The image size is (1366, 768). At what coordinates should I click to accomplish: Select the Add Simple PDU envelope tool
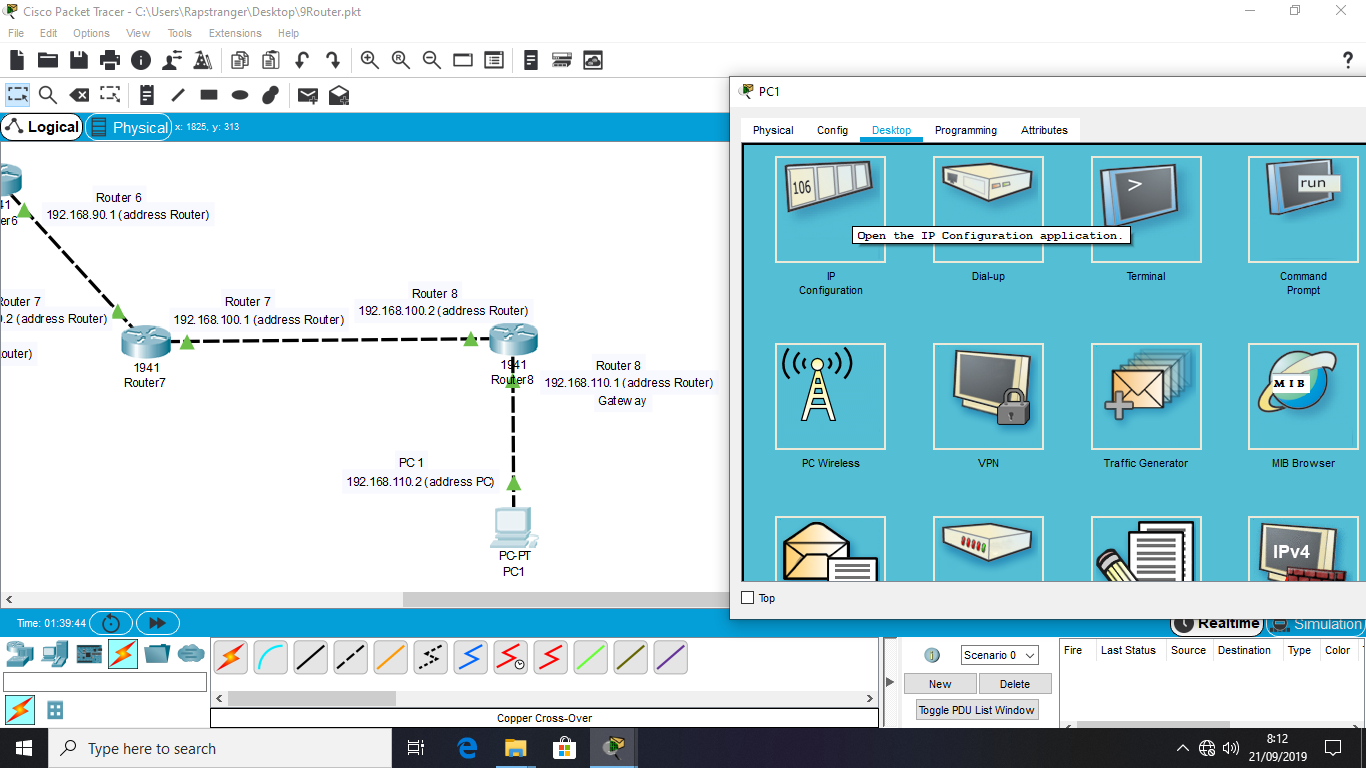pyautogui.click(x=308, y=95)
